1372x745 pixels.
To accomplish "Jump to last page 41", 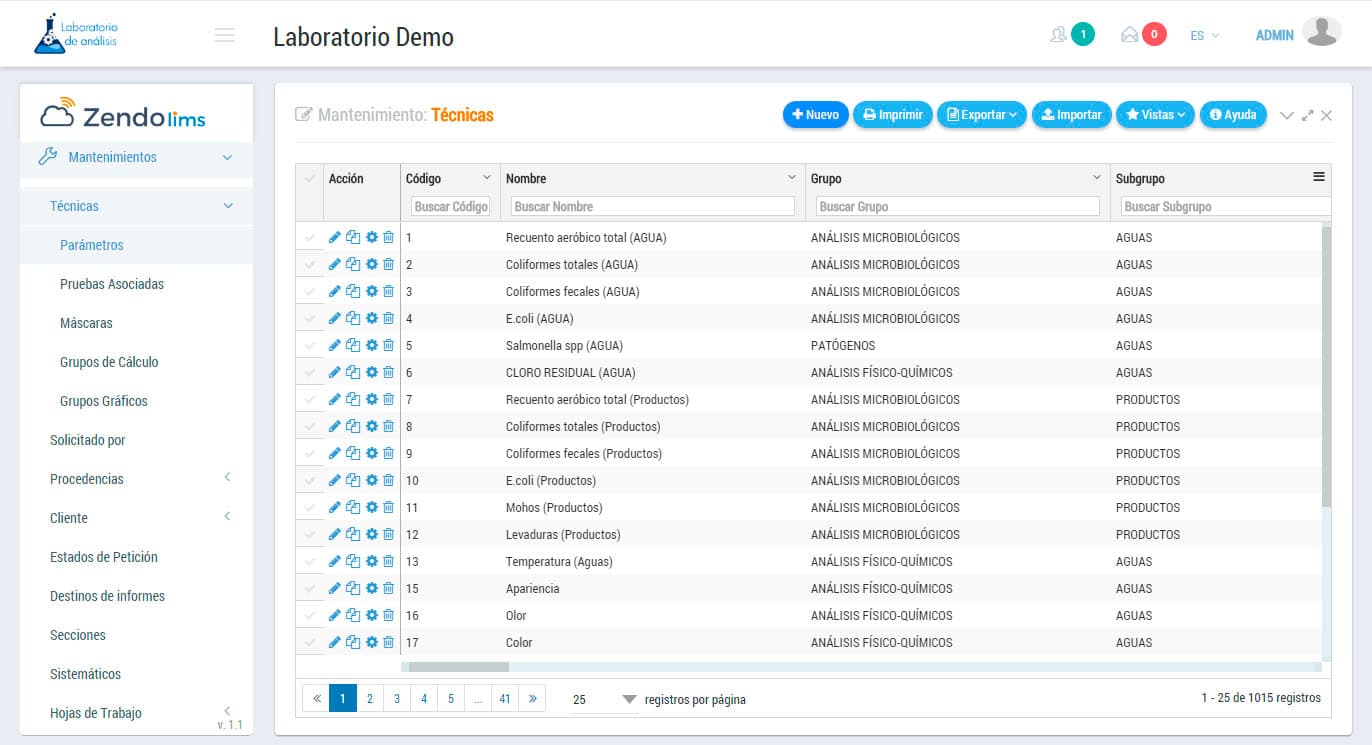I will (505, 699).
